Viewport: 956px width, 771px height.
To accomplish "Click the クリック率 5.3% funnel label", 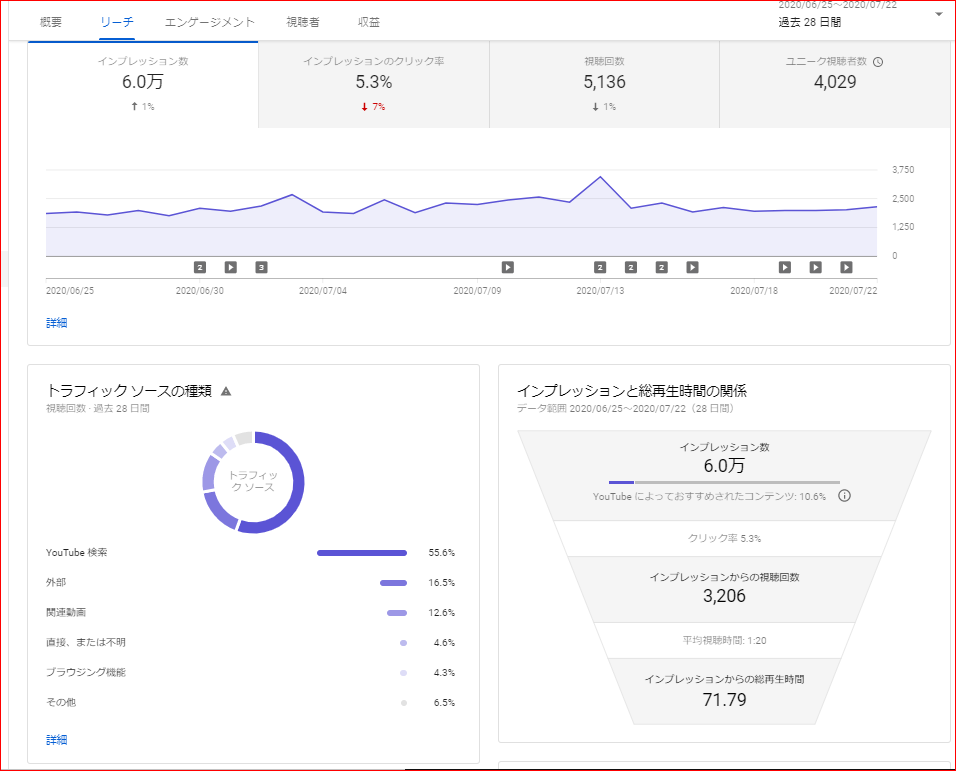I will pos(724,539).
